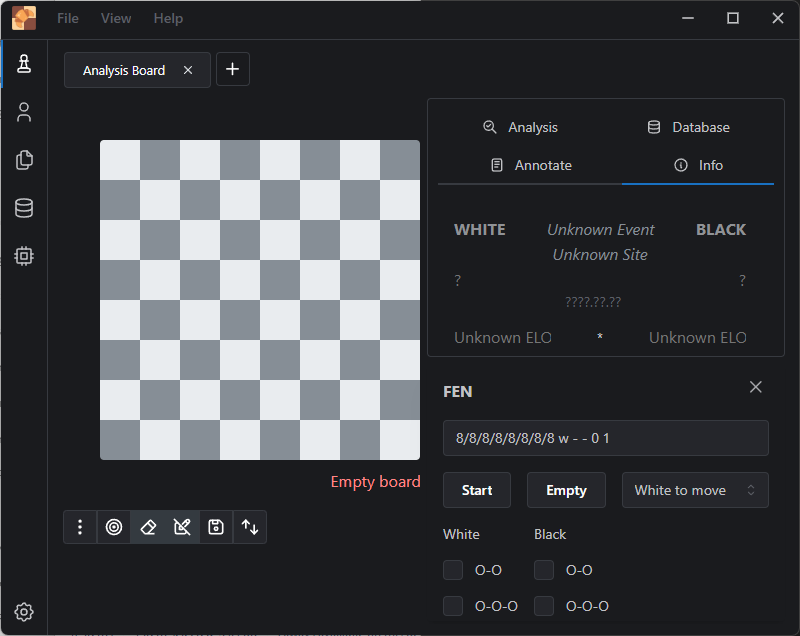Image resolution: width=800 pixels, height=636 pixels.
Task: Open the White to move dropdown
Action: pyautogui.click(x=695, y=490)
